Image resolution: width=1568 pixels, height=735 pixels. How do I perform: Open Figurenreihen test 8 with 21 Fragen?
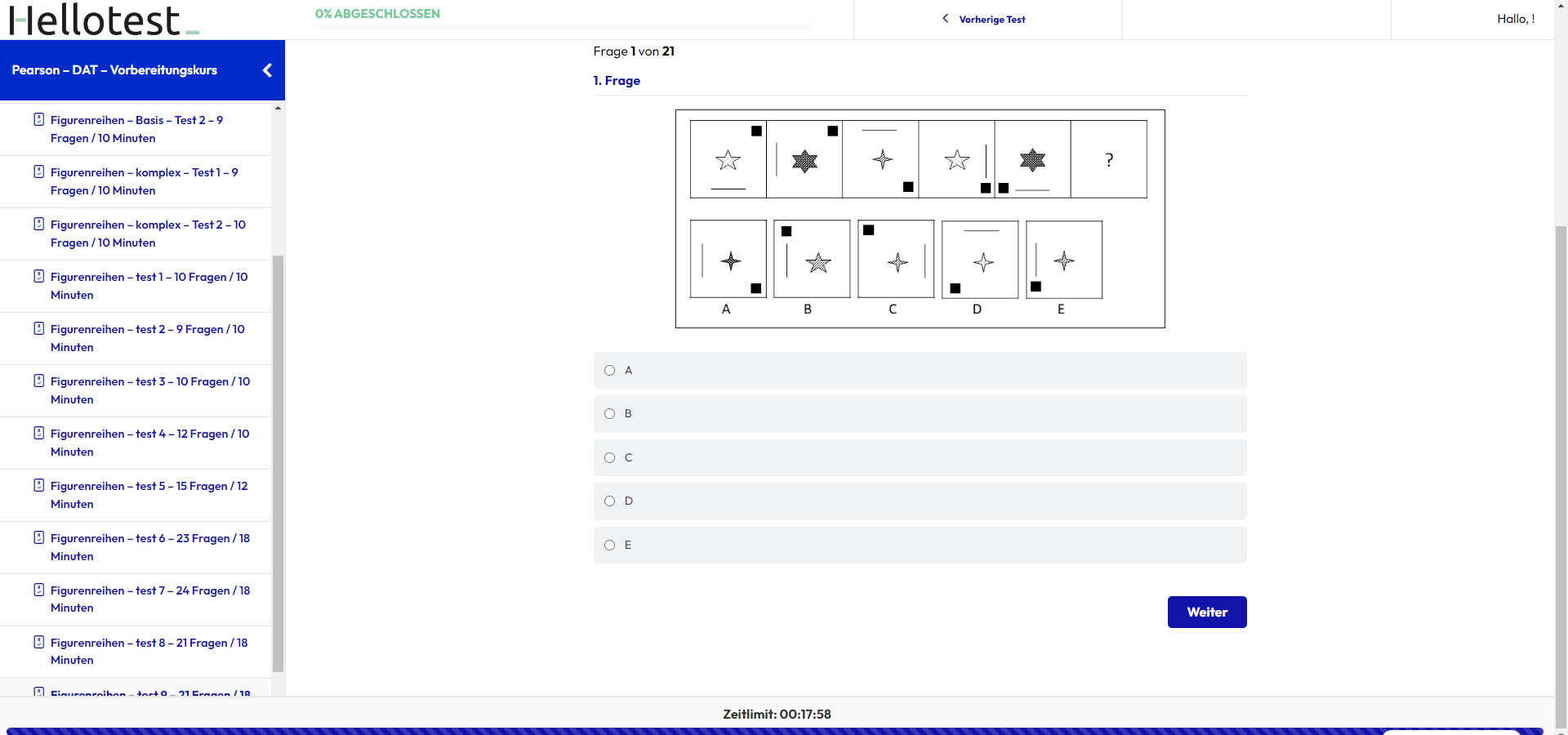[149, 652]
